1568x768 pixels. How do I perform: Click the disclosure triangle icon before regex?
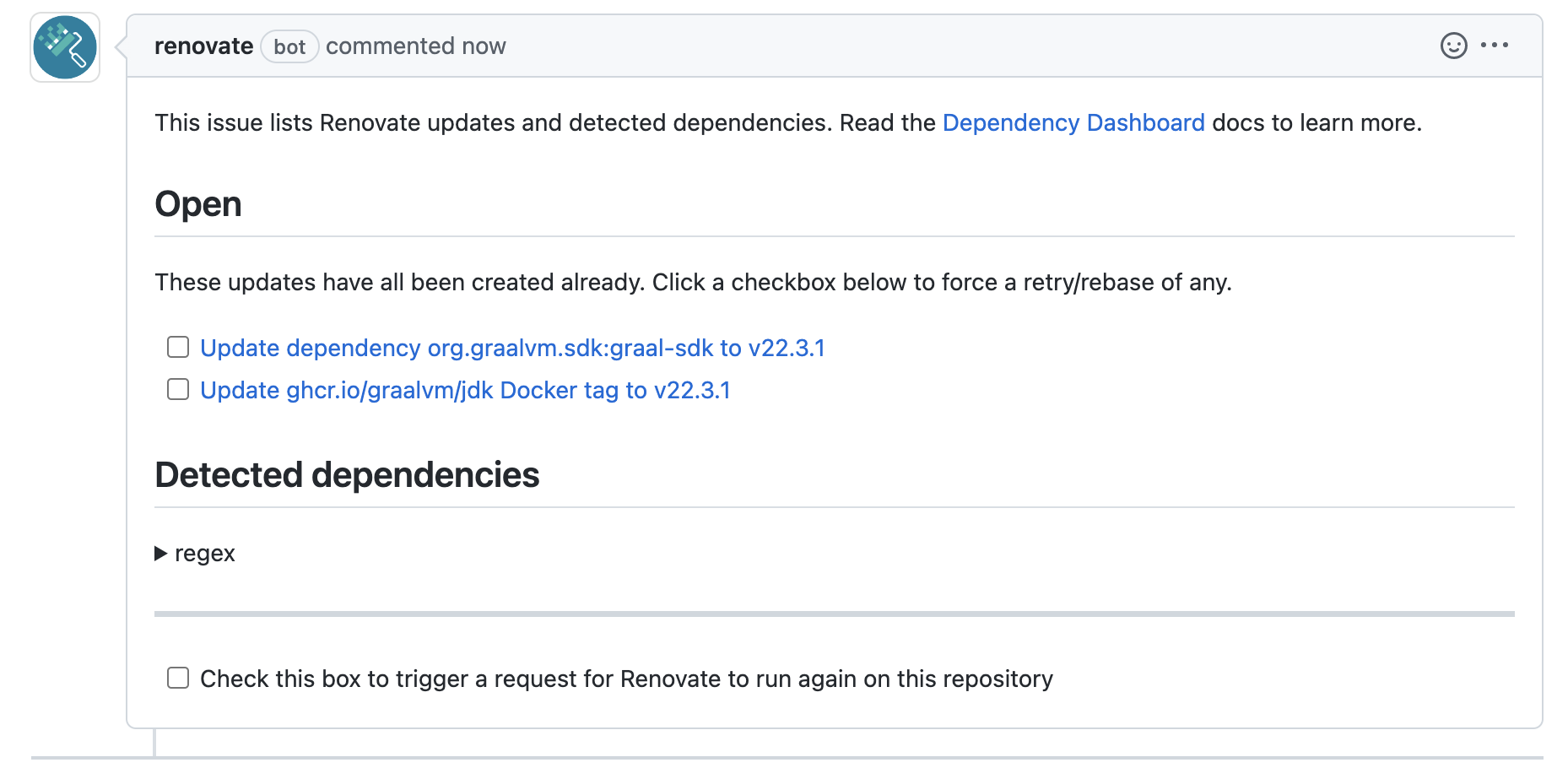click(160, 554)
